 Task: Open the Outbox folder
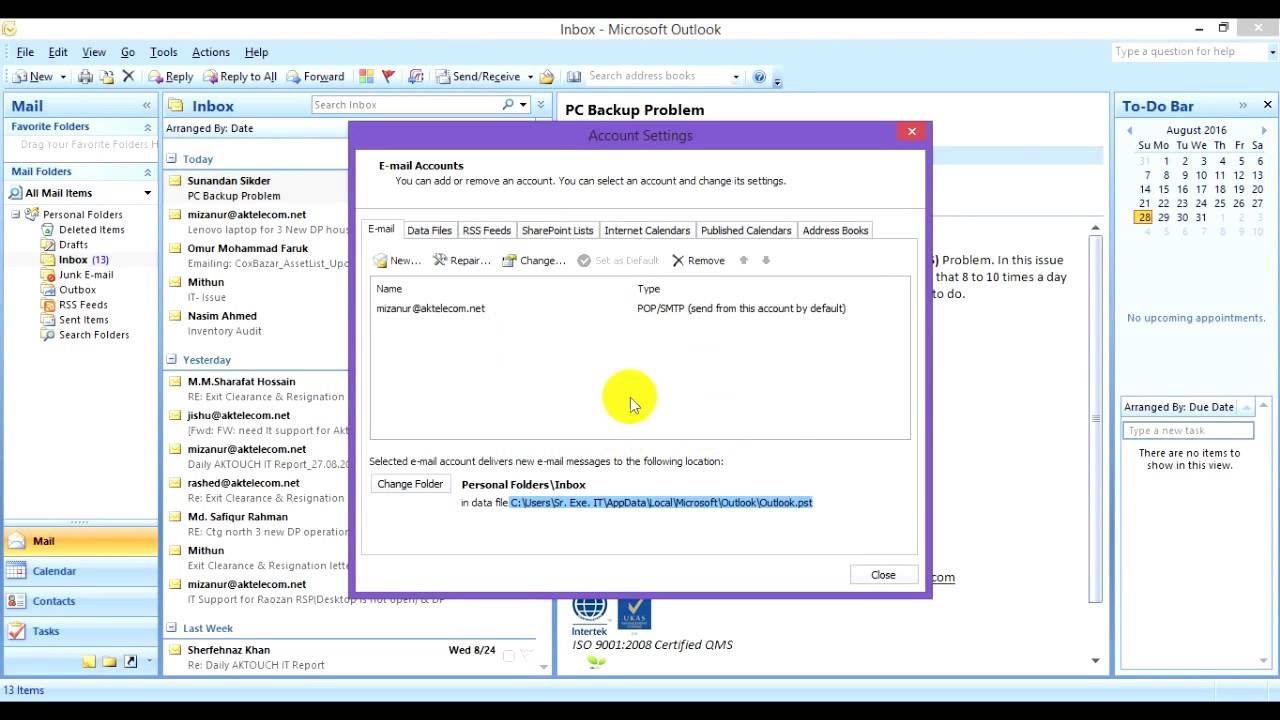tap(77, 290)
